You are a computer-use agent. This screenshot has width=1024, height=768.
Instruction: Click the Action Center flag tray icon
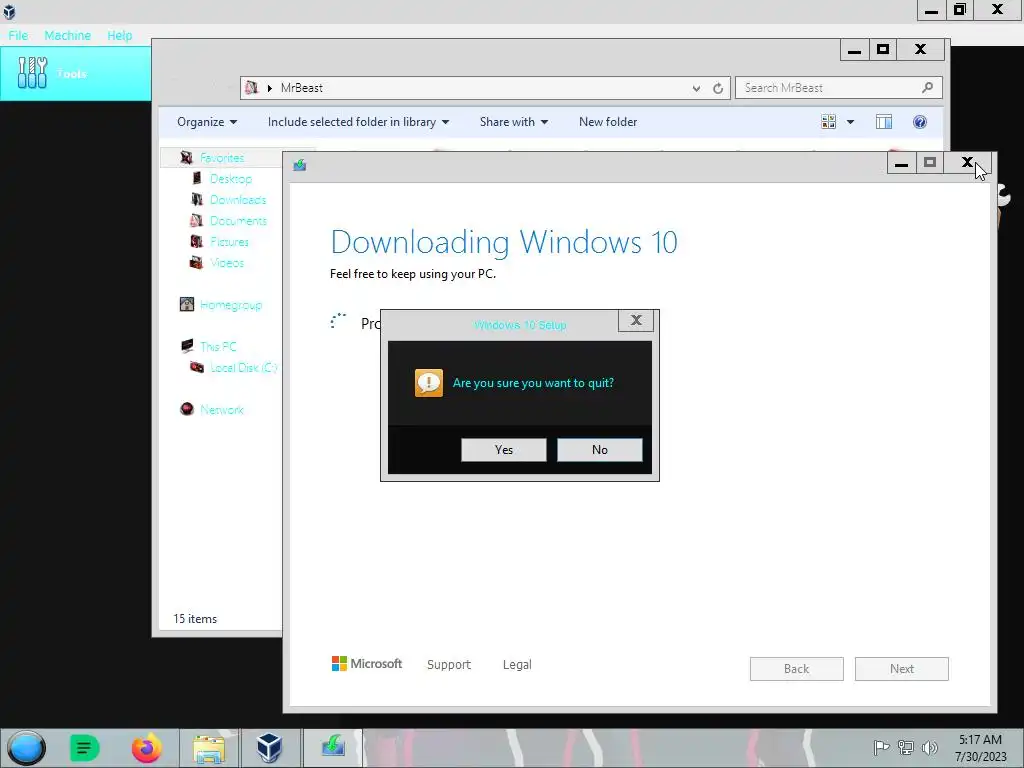point(881,747)
